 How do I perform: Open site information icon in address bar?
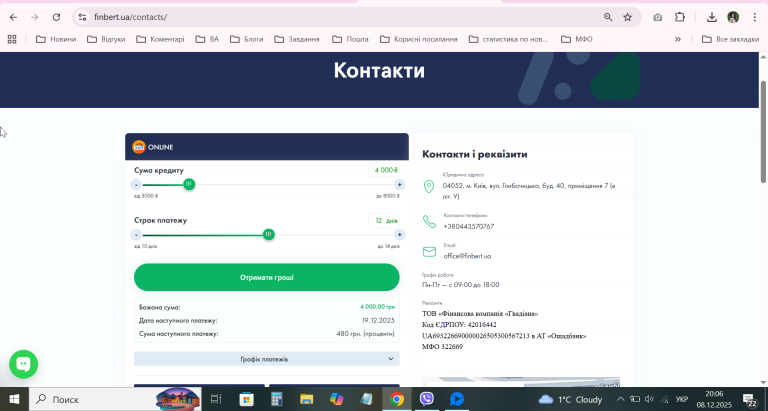pyautogui.click(x=82, y=17)
